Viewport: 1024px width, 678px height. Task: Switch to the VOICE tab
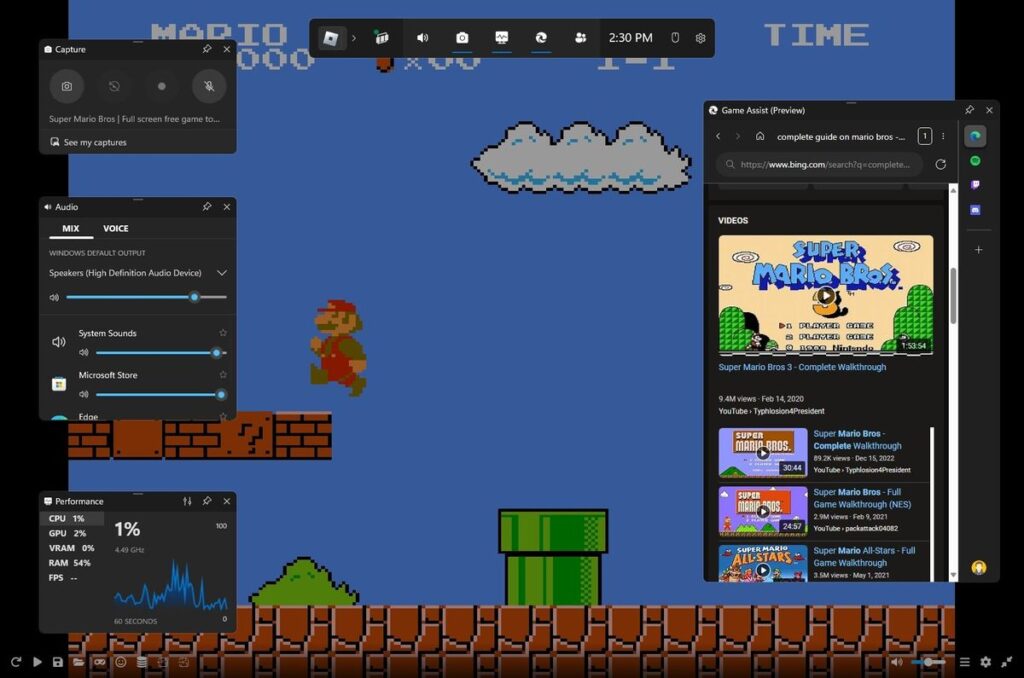point(115,228)
